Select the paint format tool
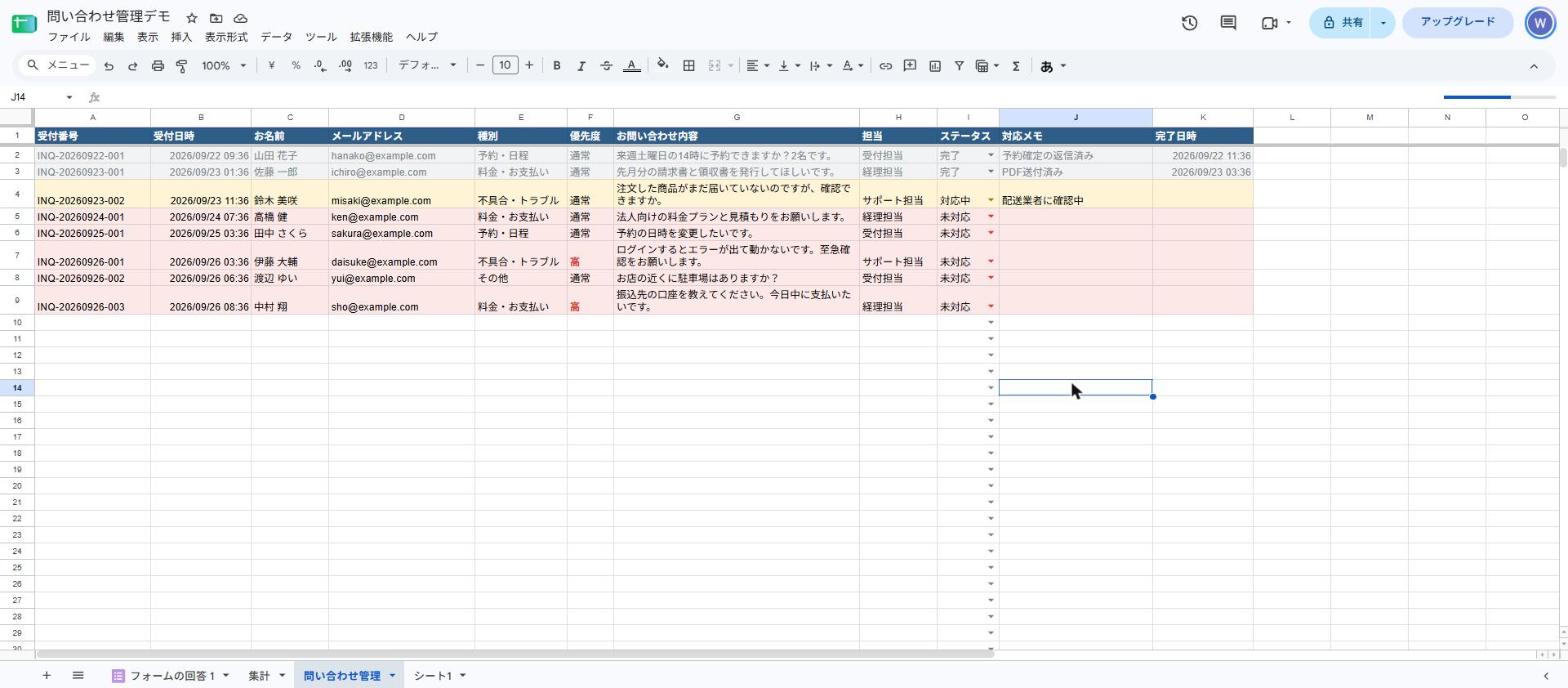 [182, 66]
